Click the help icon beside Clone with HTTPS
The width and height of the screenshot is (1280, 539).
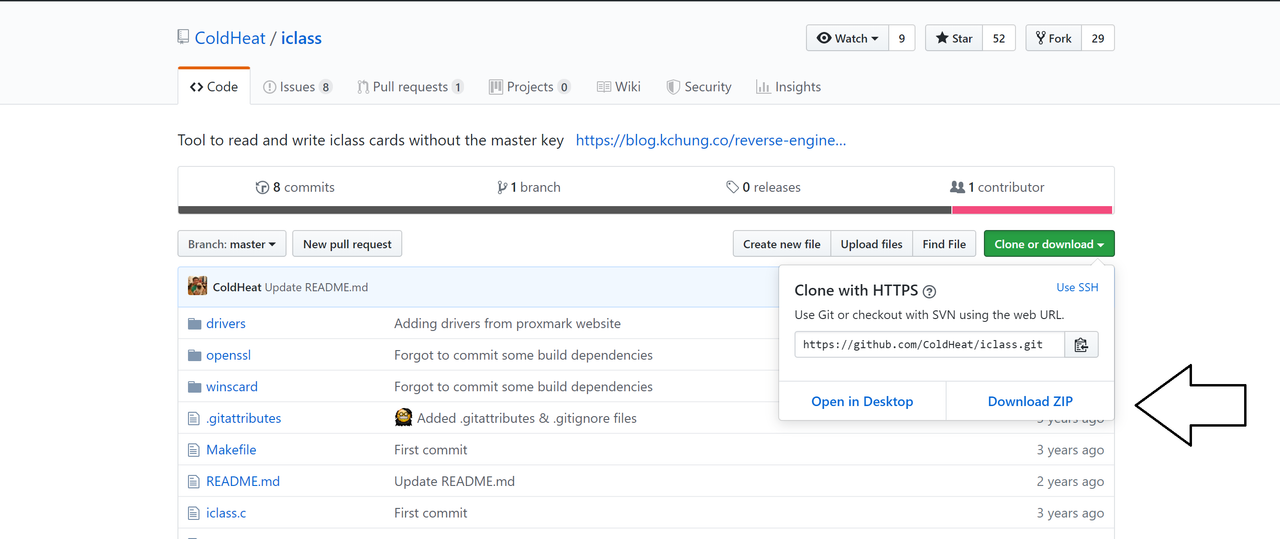[x=929, y=291]
